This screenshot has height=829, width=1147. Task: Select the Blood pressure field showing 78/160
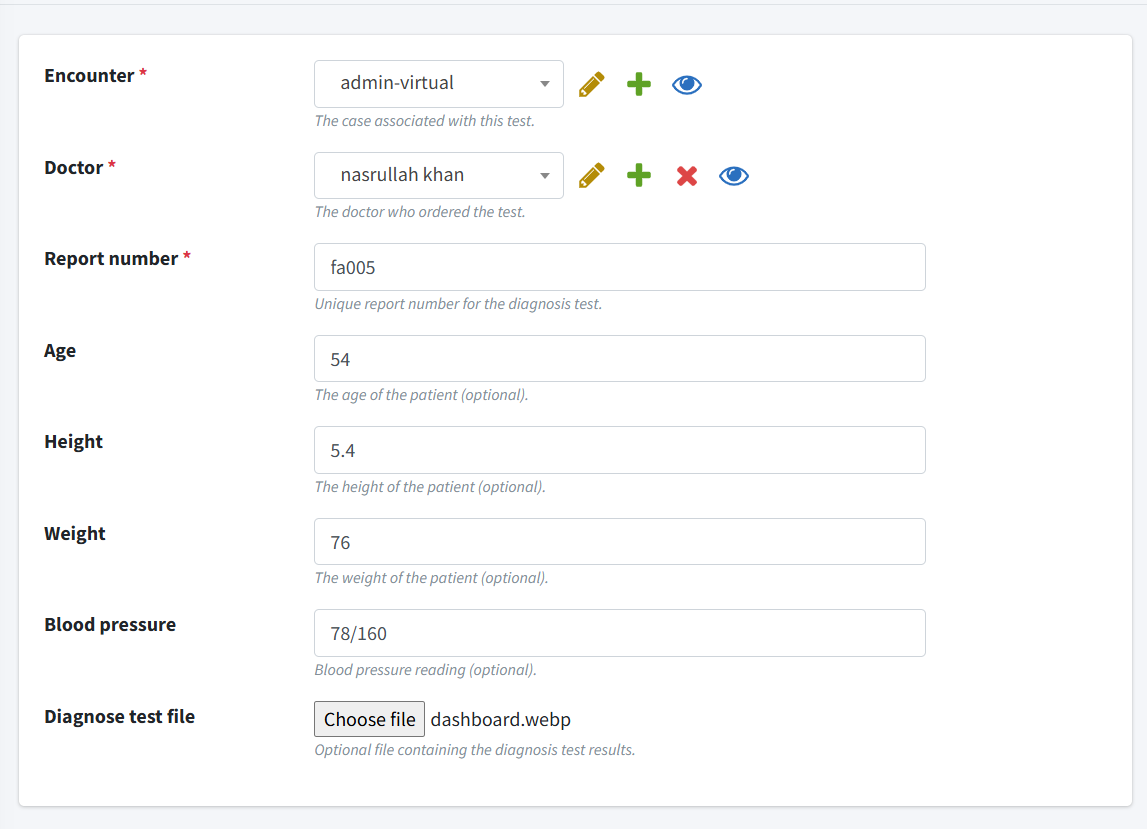(x=619, y=632)
